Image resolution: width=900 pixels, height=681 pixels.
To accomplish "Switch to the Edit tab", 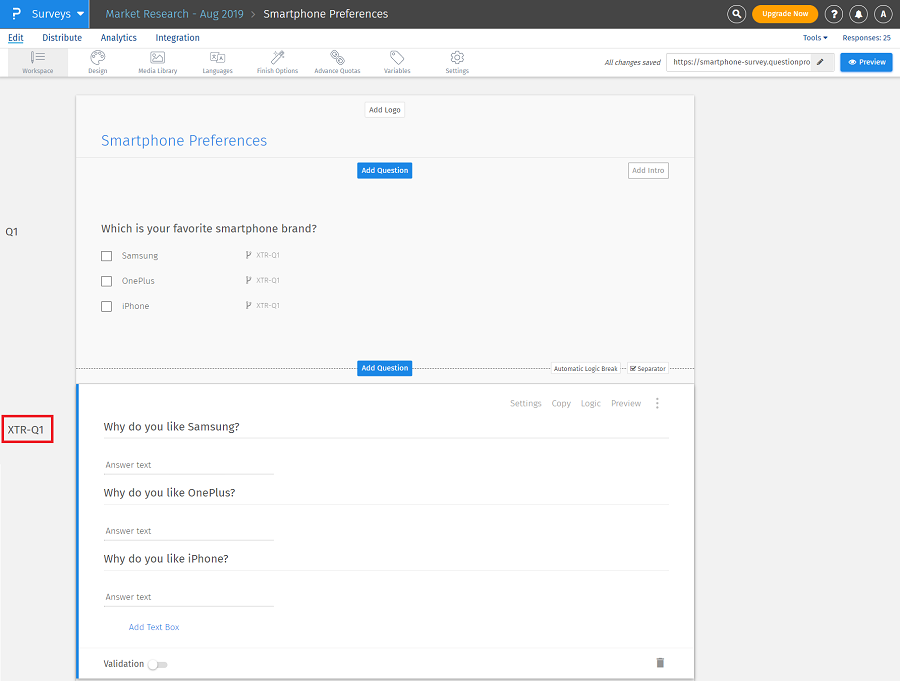I will pyautogui.click(x=15, y=38).
